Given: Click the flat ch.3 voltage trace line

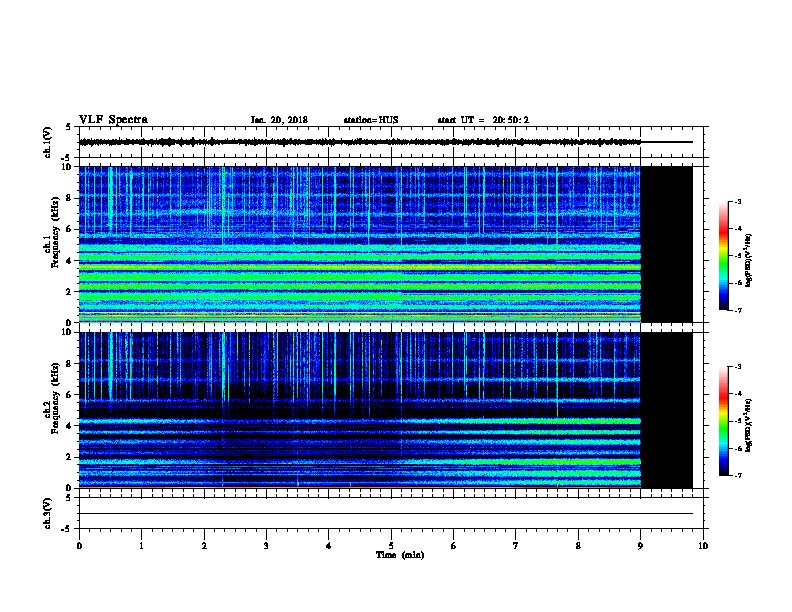Looking at the screenshot, I should (x=386, y=514).
